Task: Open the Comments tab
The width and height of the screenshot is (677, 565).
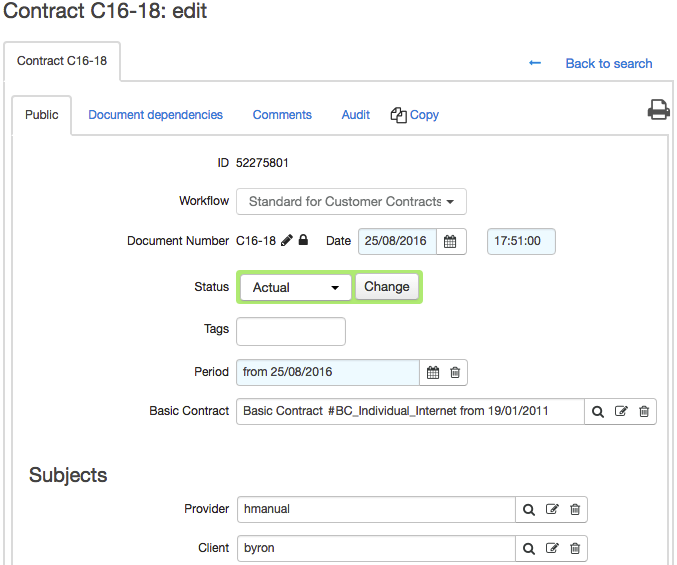Action: tap(282, 115)
